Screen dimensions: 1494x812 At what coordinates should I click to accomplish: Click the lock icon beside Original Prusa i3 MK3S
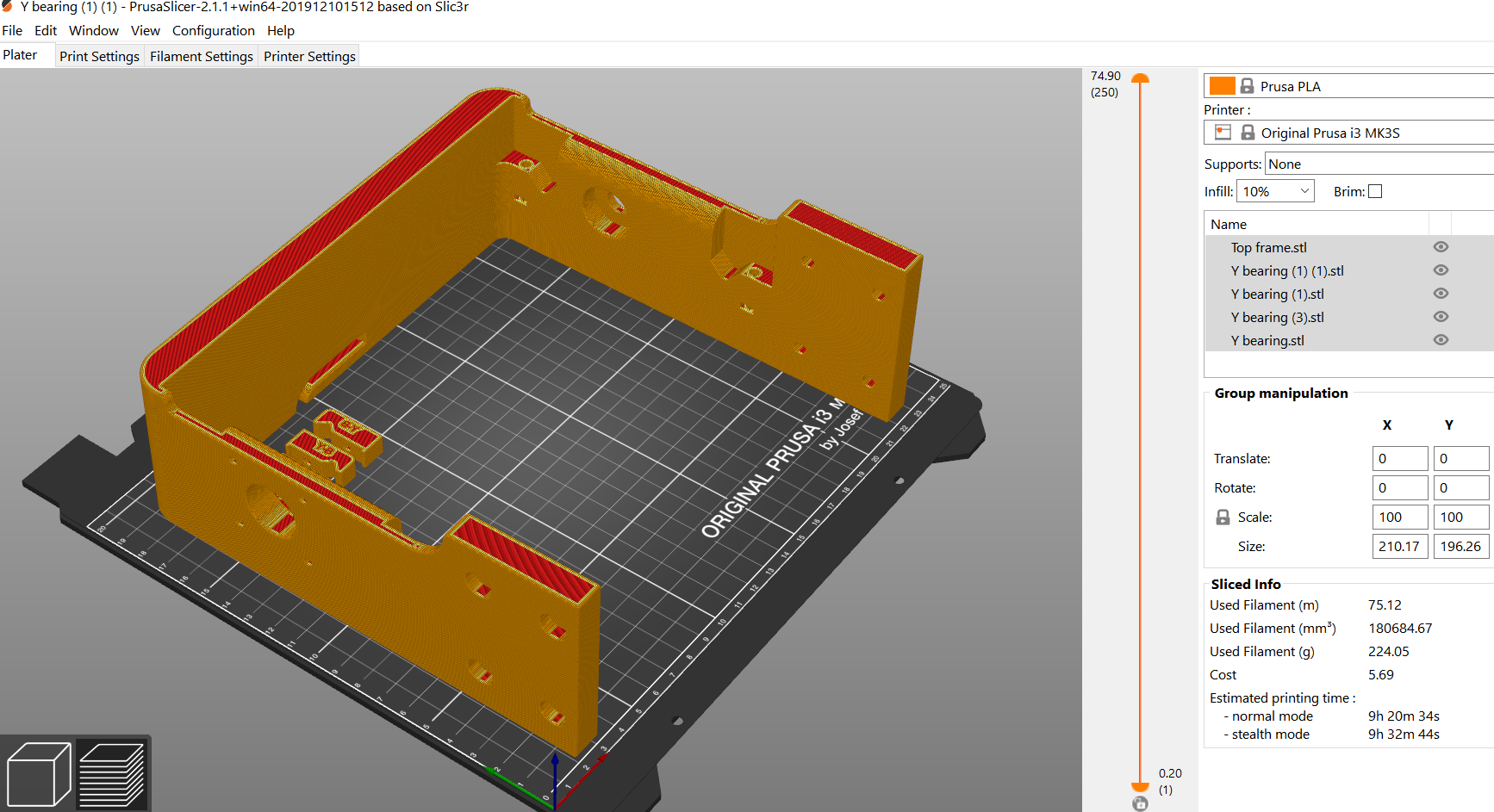(1248, 133)
